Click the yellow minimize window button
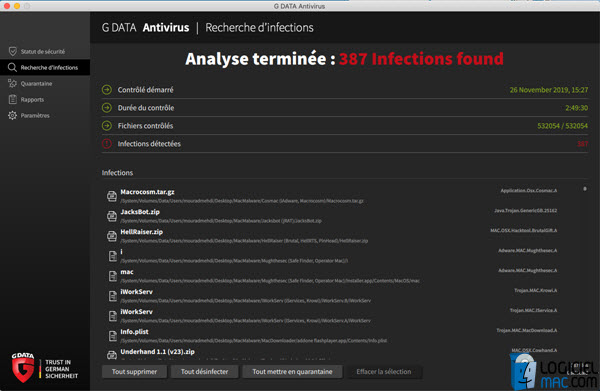This screenshot has height=391, width=600. 17,6
